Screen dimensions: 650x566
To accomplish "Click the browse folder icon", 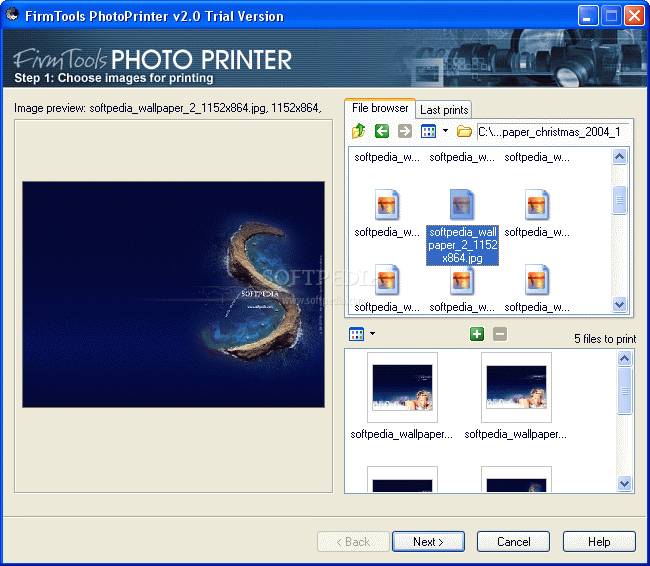I will pyautogui.click(x=464, y=131).
